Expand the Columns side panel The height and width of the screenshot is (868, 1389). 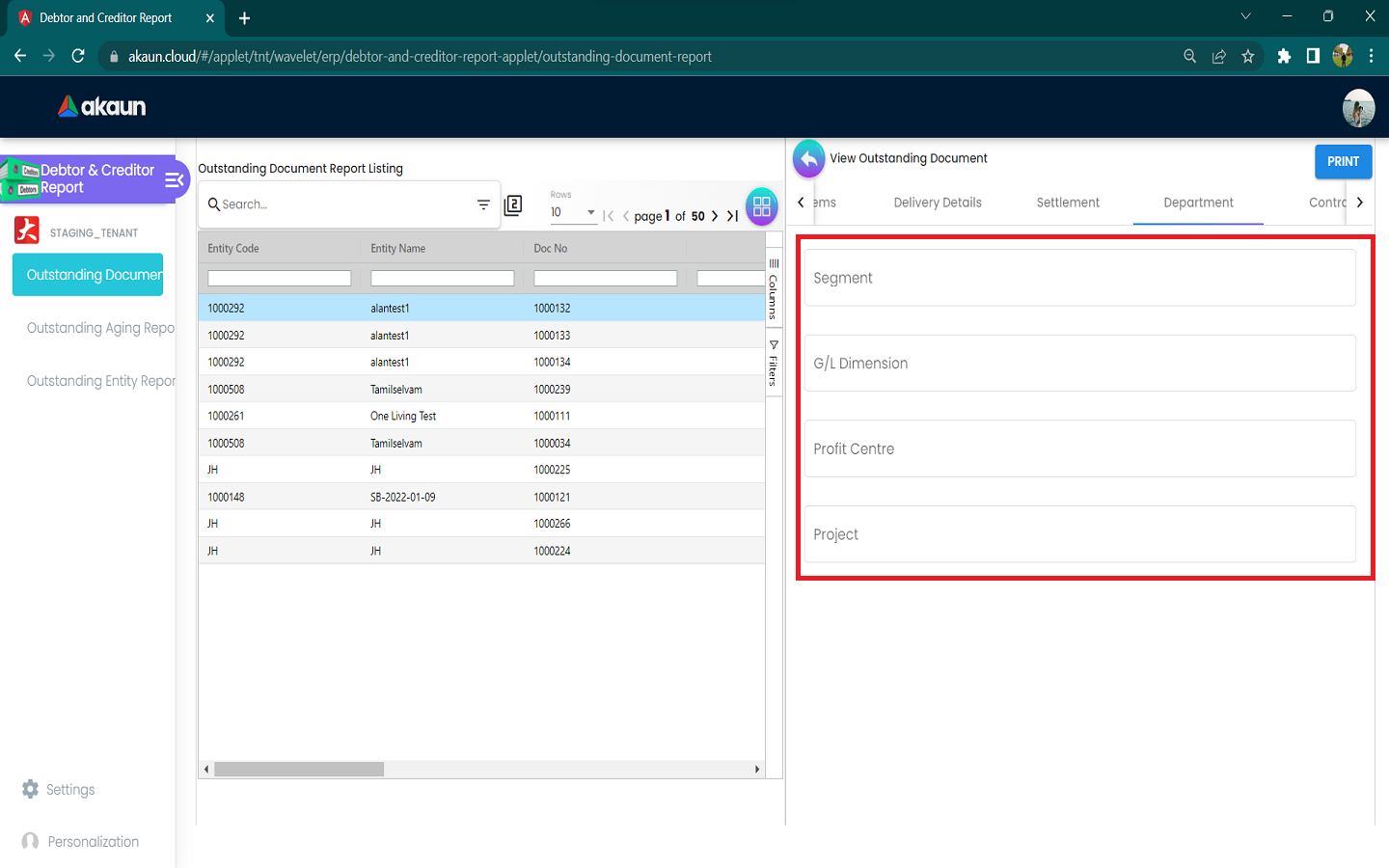coord(773,288)
